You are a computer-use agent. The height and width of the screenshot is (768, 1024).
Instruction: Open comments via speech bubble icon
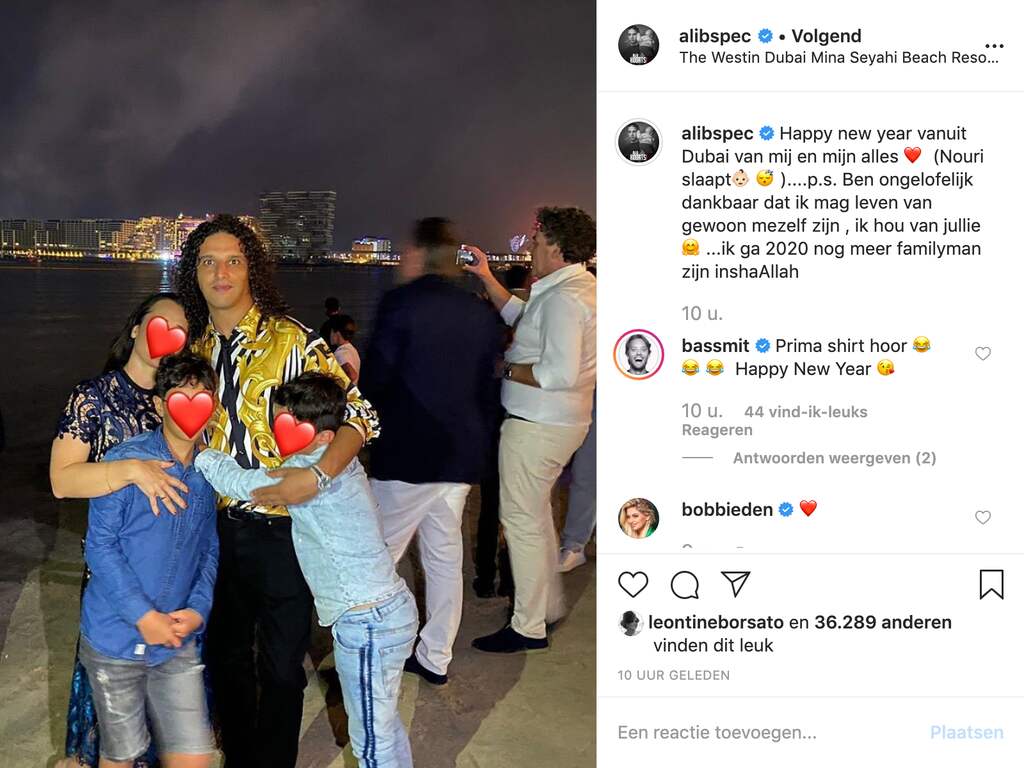684,585
